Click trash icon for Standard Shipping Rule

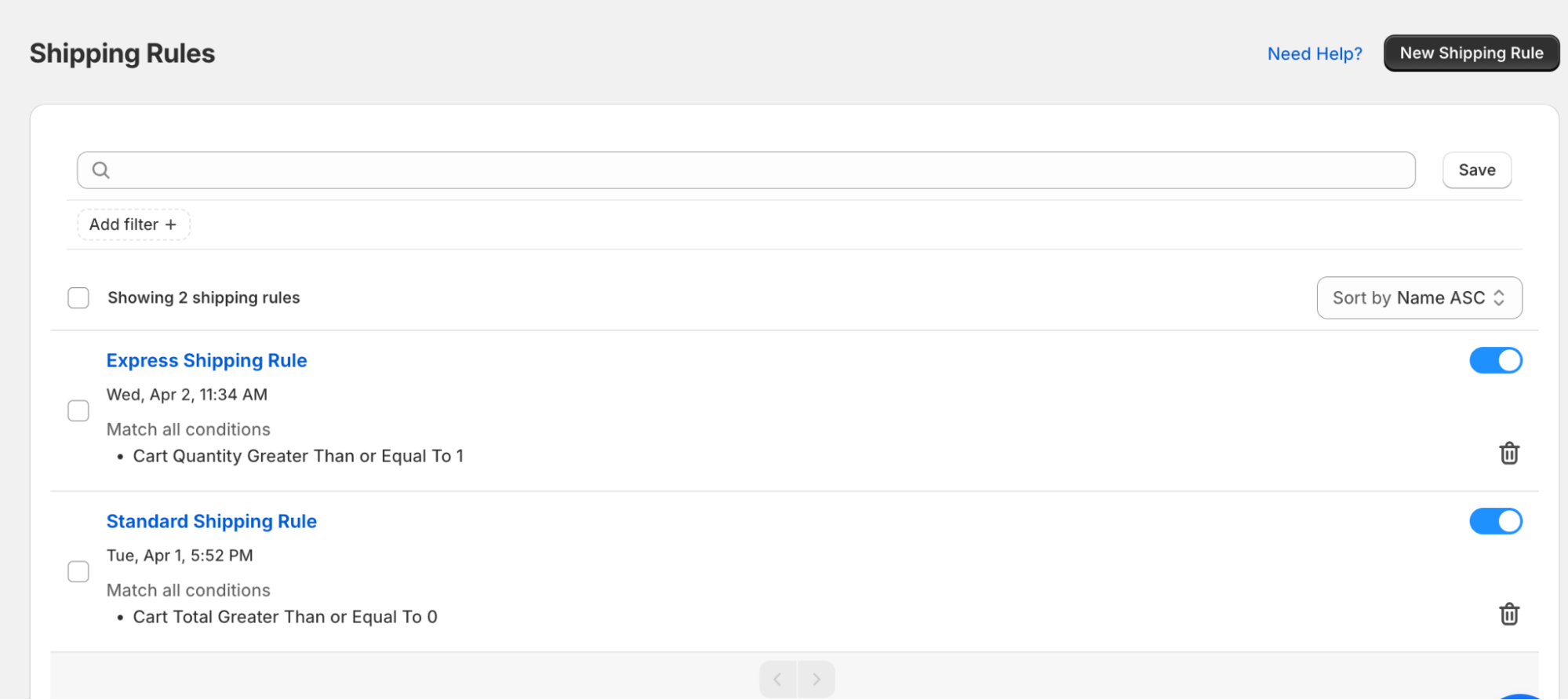tap(1508, 614)
